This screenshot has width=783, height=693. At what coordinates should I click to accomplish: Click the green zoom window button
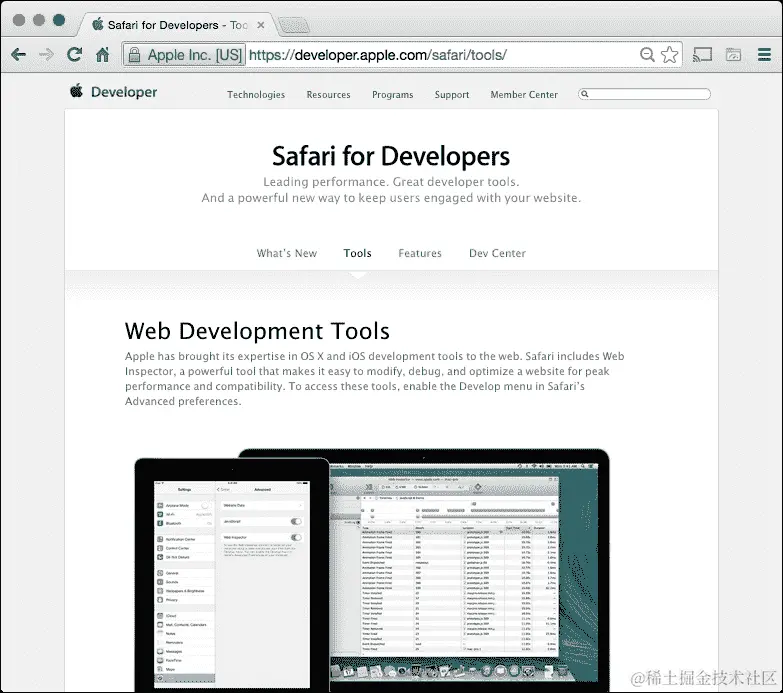(x=59, y=20)
